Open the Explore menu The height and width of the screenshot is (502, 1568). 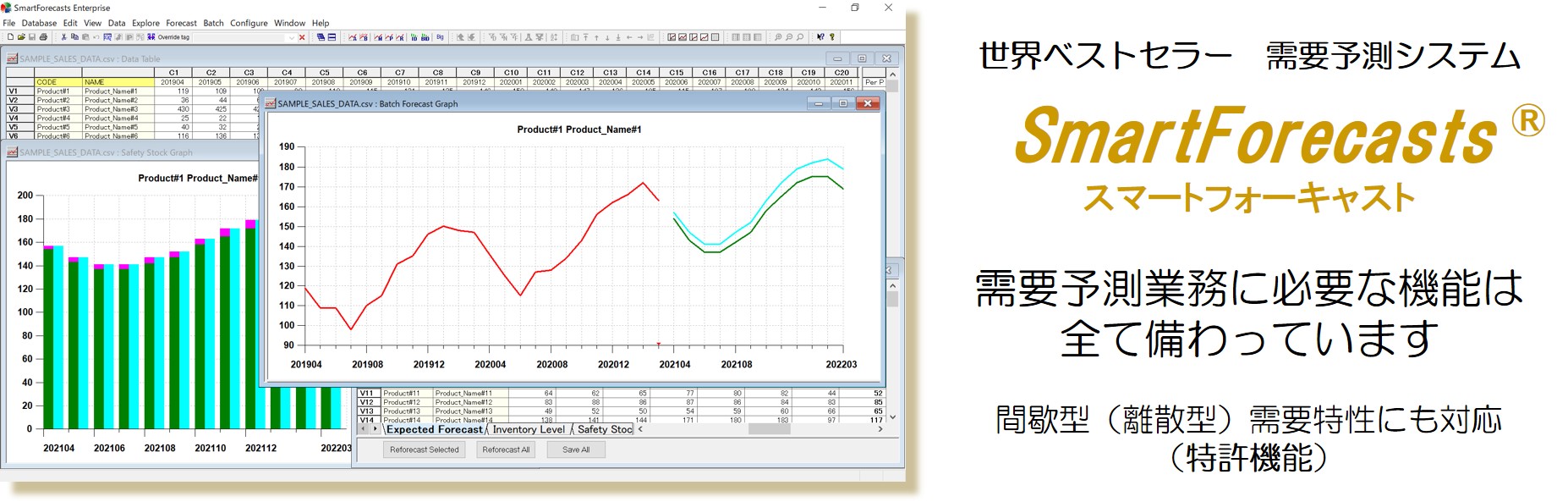pos(145,23)
